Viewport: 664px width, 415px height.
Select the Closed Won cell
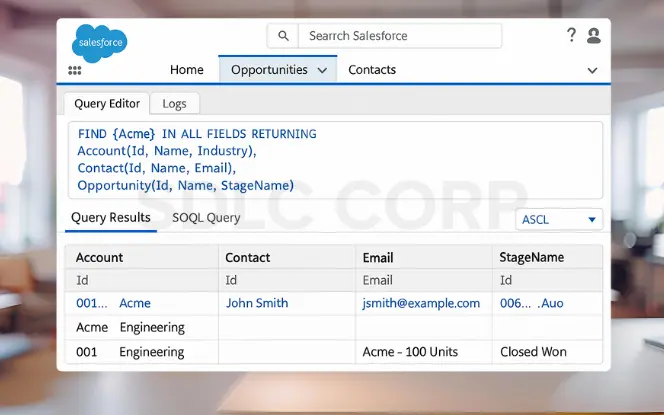coord(548,351)
